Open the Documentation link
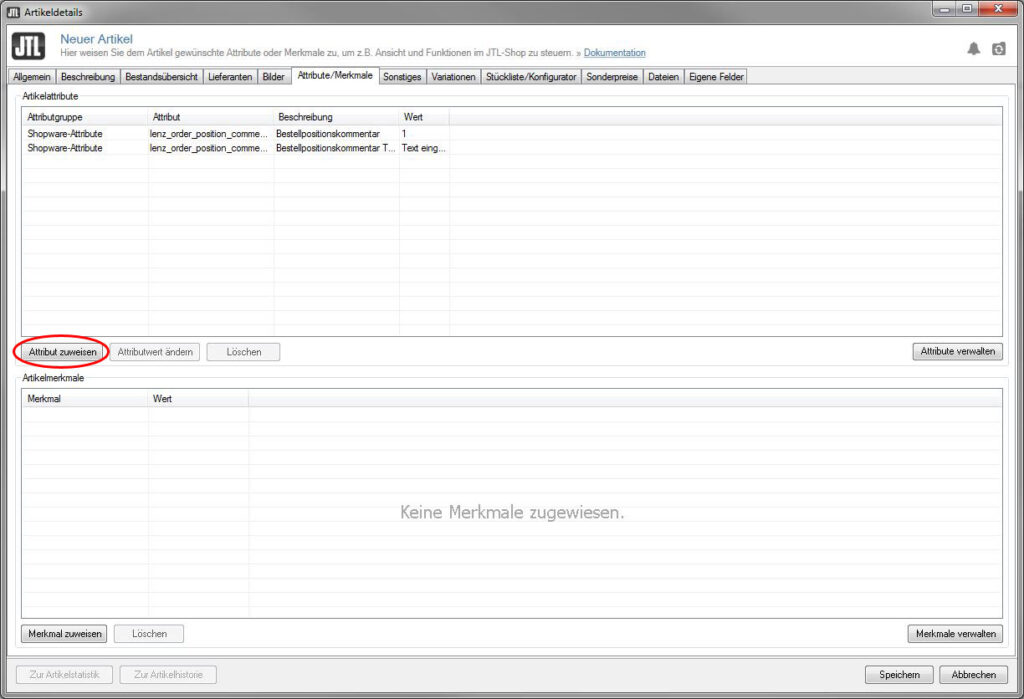This screenshot has height=699, width=1024. point(614,53)
